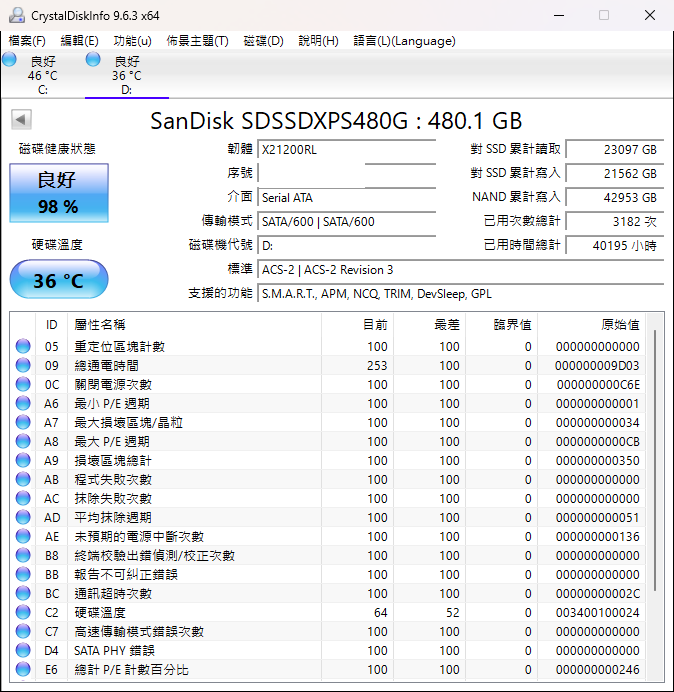Click the status icon for attribute A8
This screenshot has width=674, height=692.
pyautogui.click(x=23, y=441)
